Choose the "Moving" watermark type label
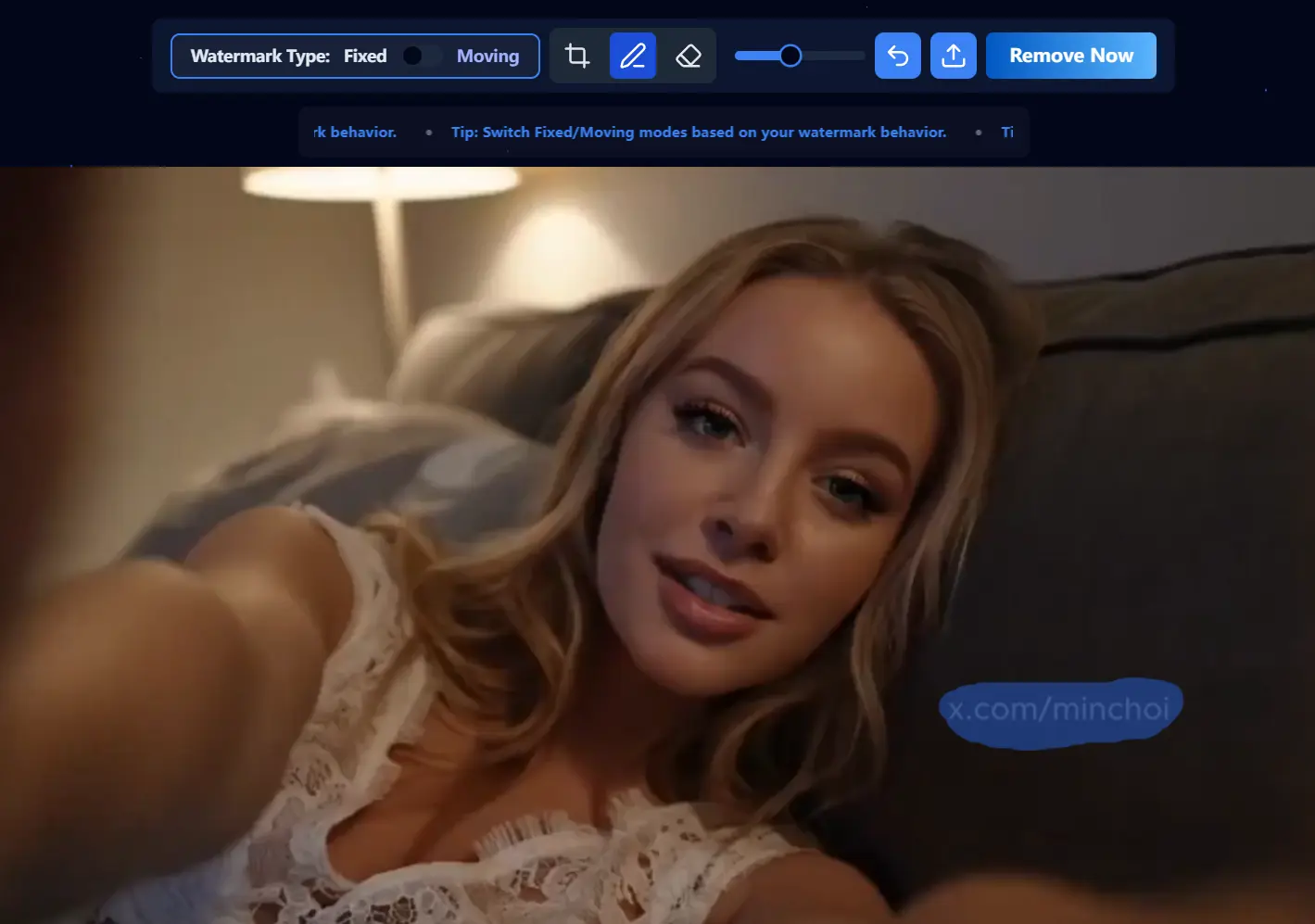The width and height of the screenshot is (1315, 924). pyautogui.click(x=487, y=57)
